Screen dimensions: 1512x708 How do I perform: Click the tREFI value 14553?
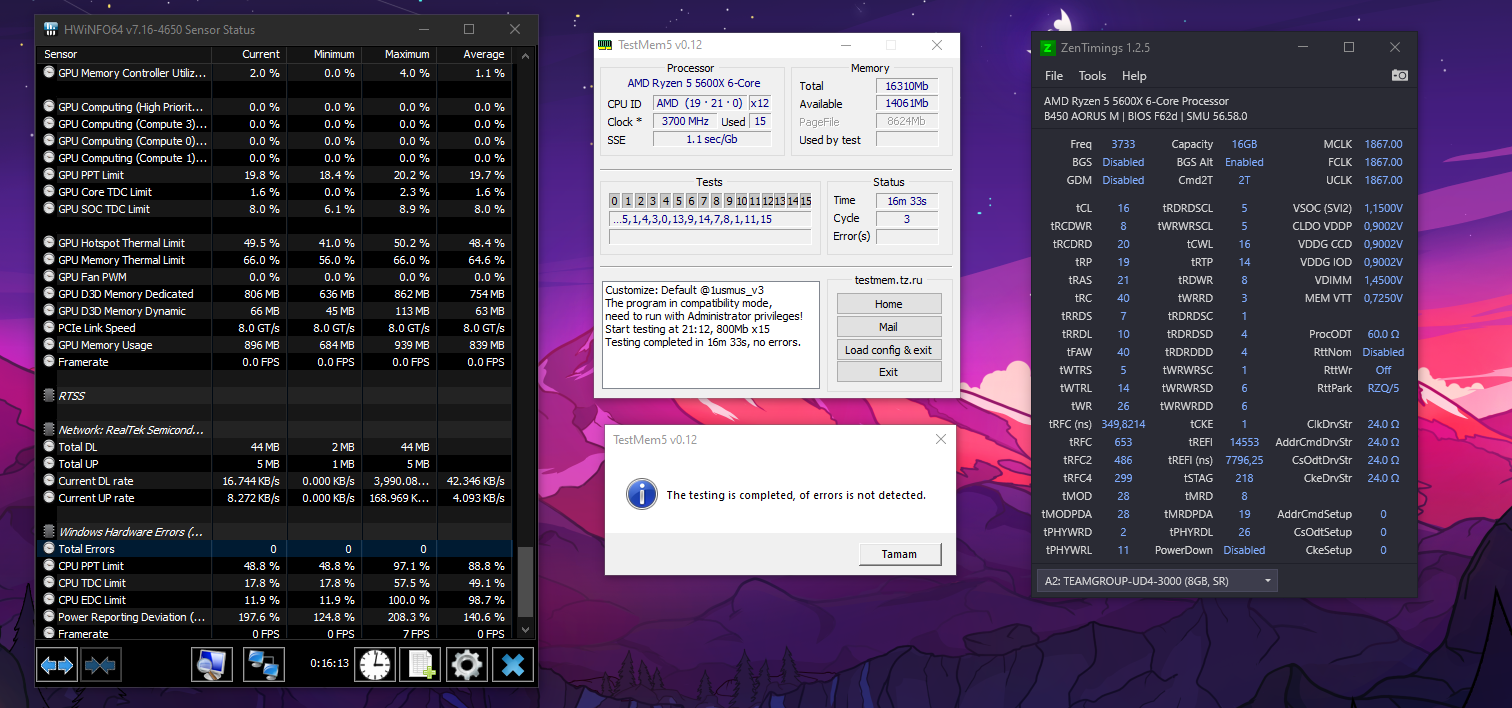coord(1244,442)
